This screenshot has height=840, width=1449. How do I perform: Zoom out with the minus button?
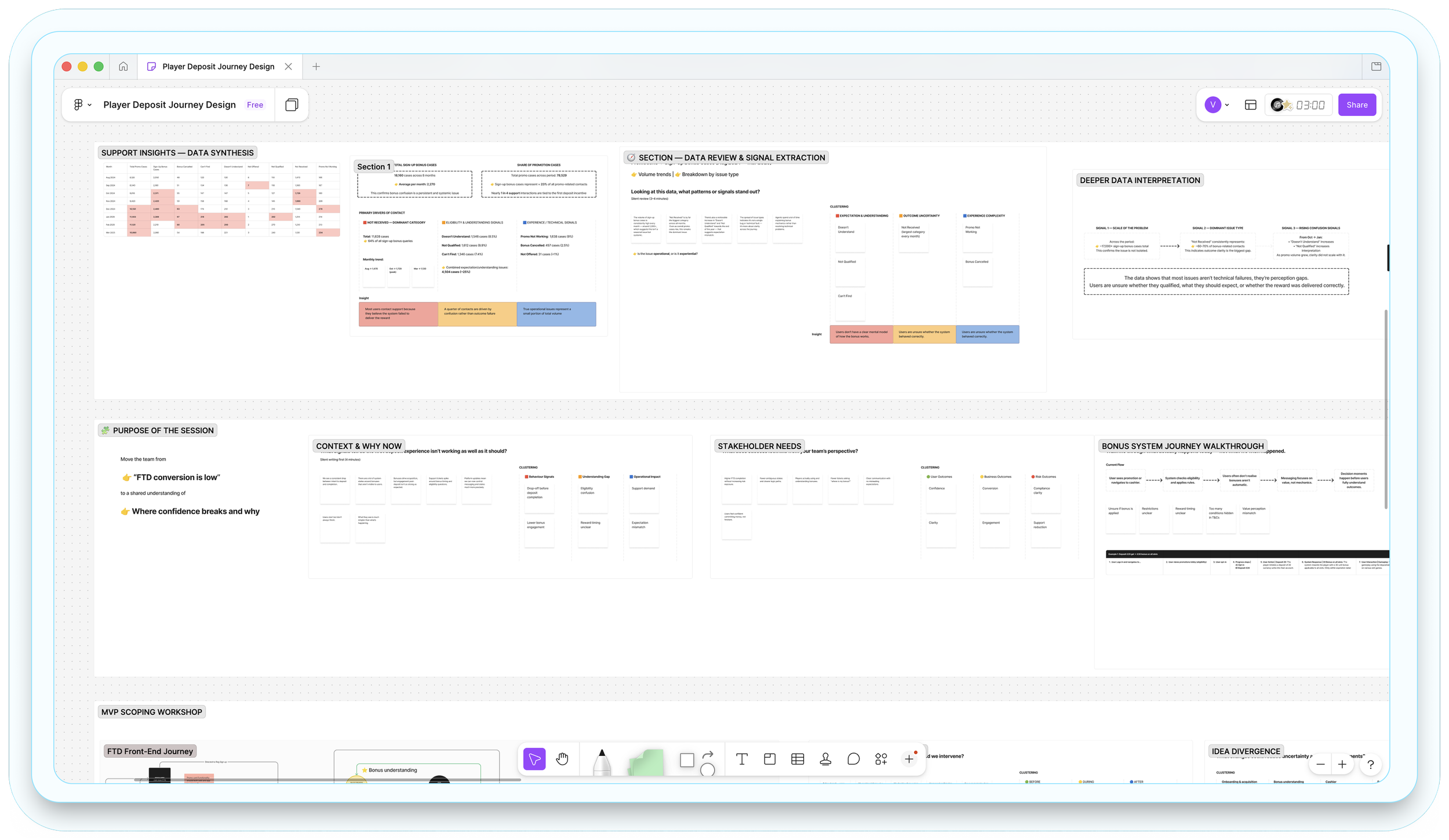tap(1320, 765)
